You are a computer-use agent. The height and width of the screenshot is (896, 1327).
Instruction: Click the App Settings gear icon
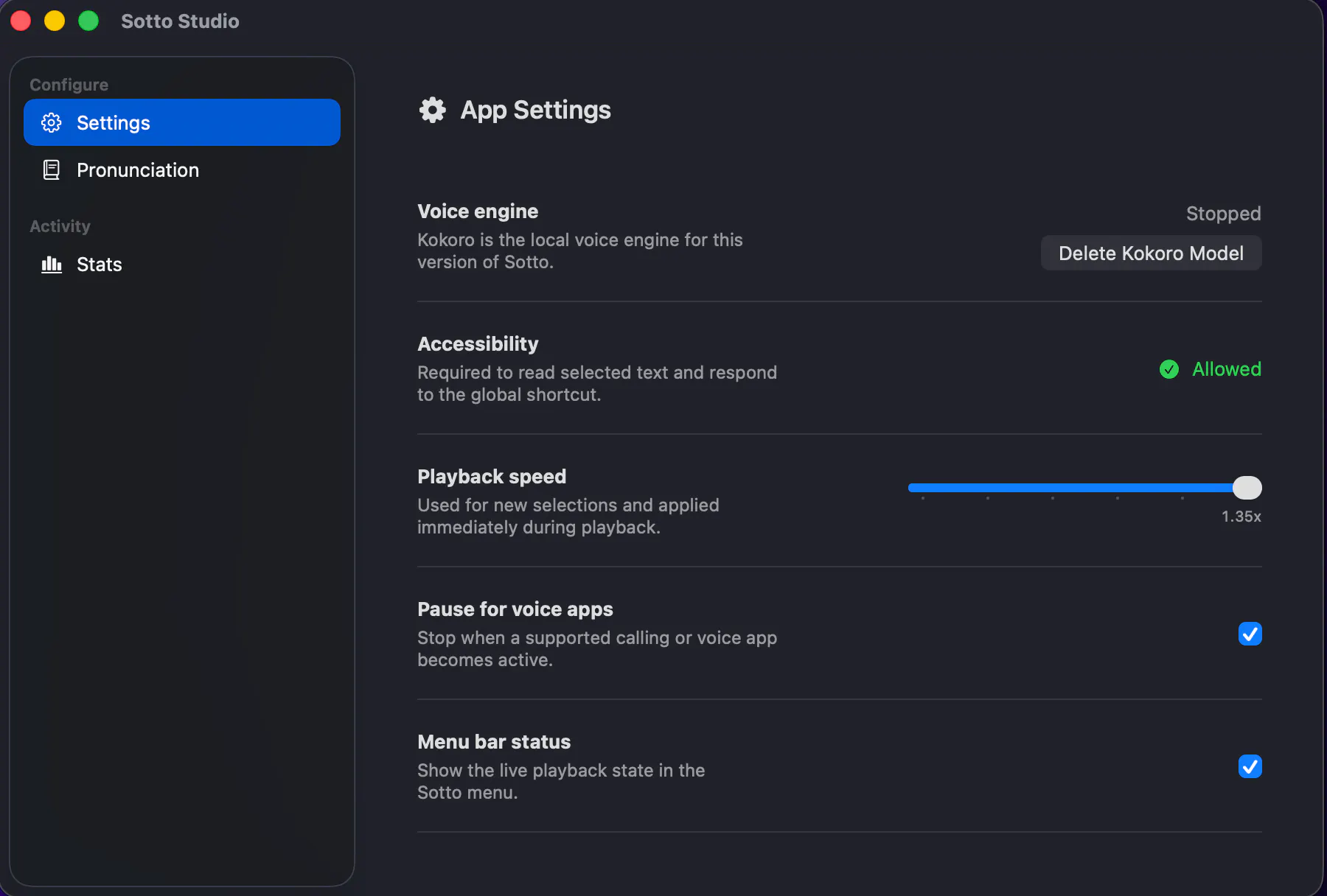tap(433, 110)
